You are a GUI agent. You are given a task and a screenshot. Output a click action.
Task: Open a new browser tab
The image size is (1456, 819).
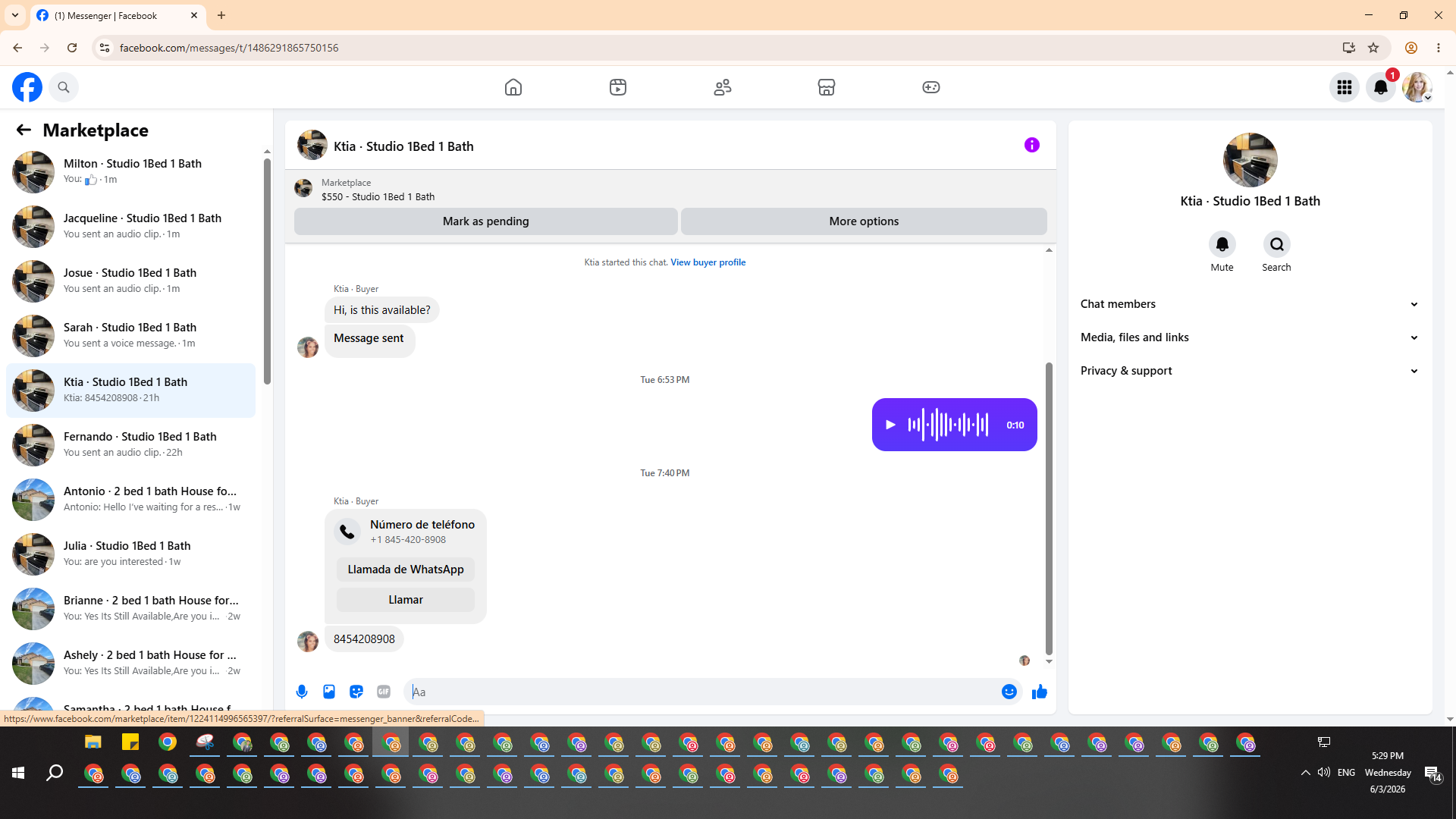(221, 15)
